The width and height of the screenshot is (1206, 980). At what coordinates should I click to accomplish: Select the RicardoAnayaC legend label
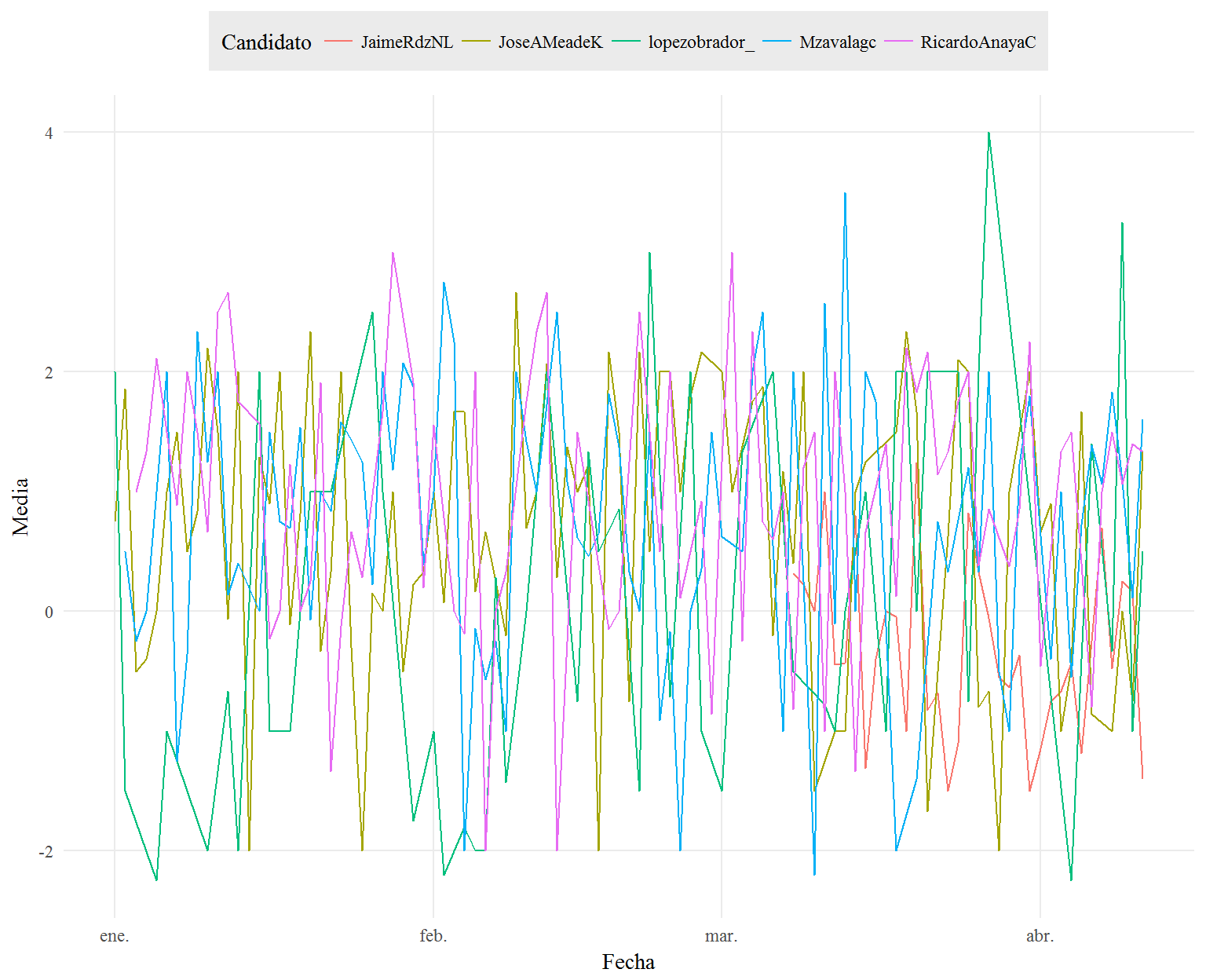click(978, 42)
